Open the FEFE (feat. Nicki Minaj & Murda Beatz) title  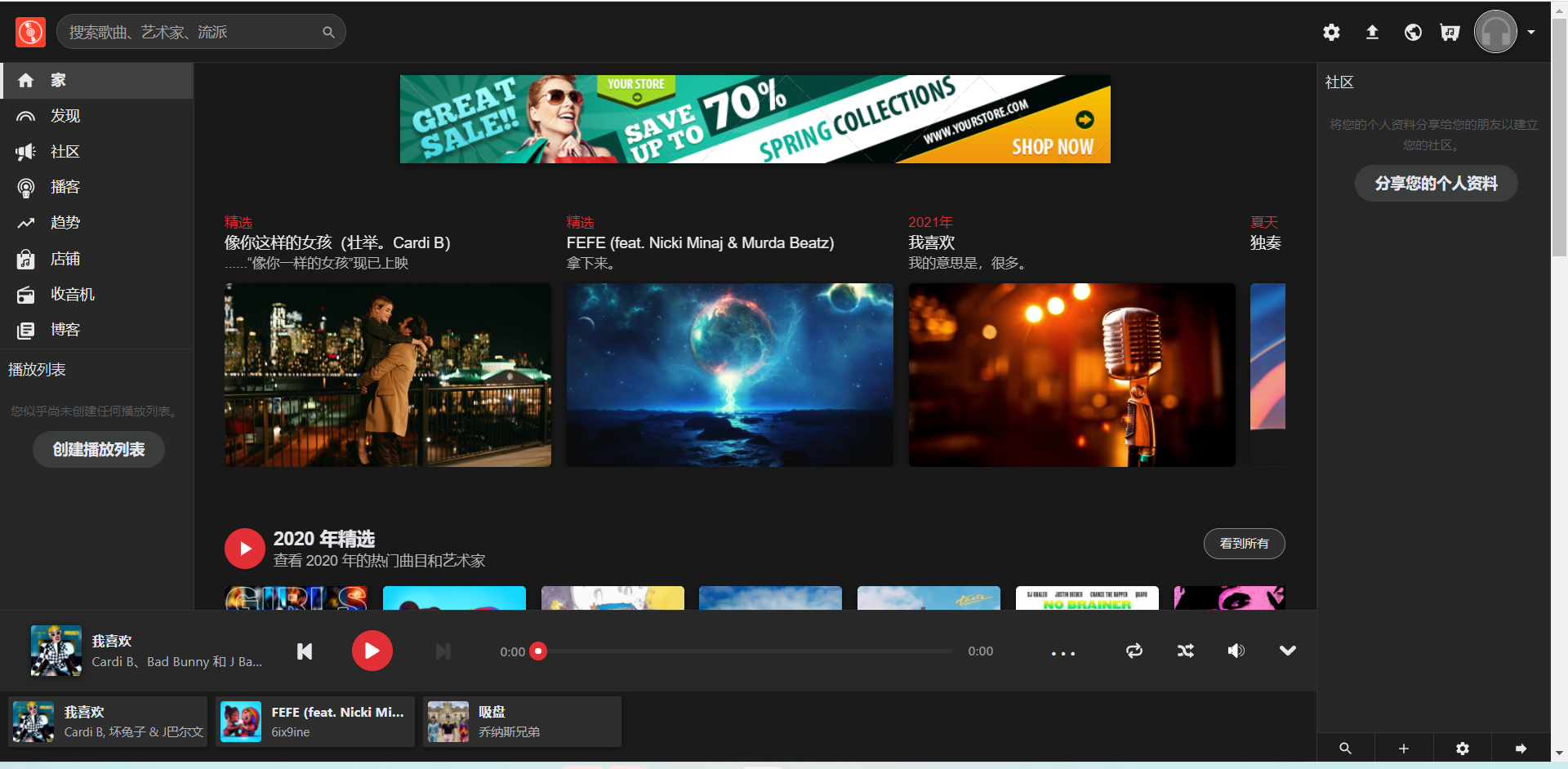click(x=701, y=242)
